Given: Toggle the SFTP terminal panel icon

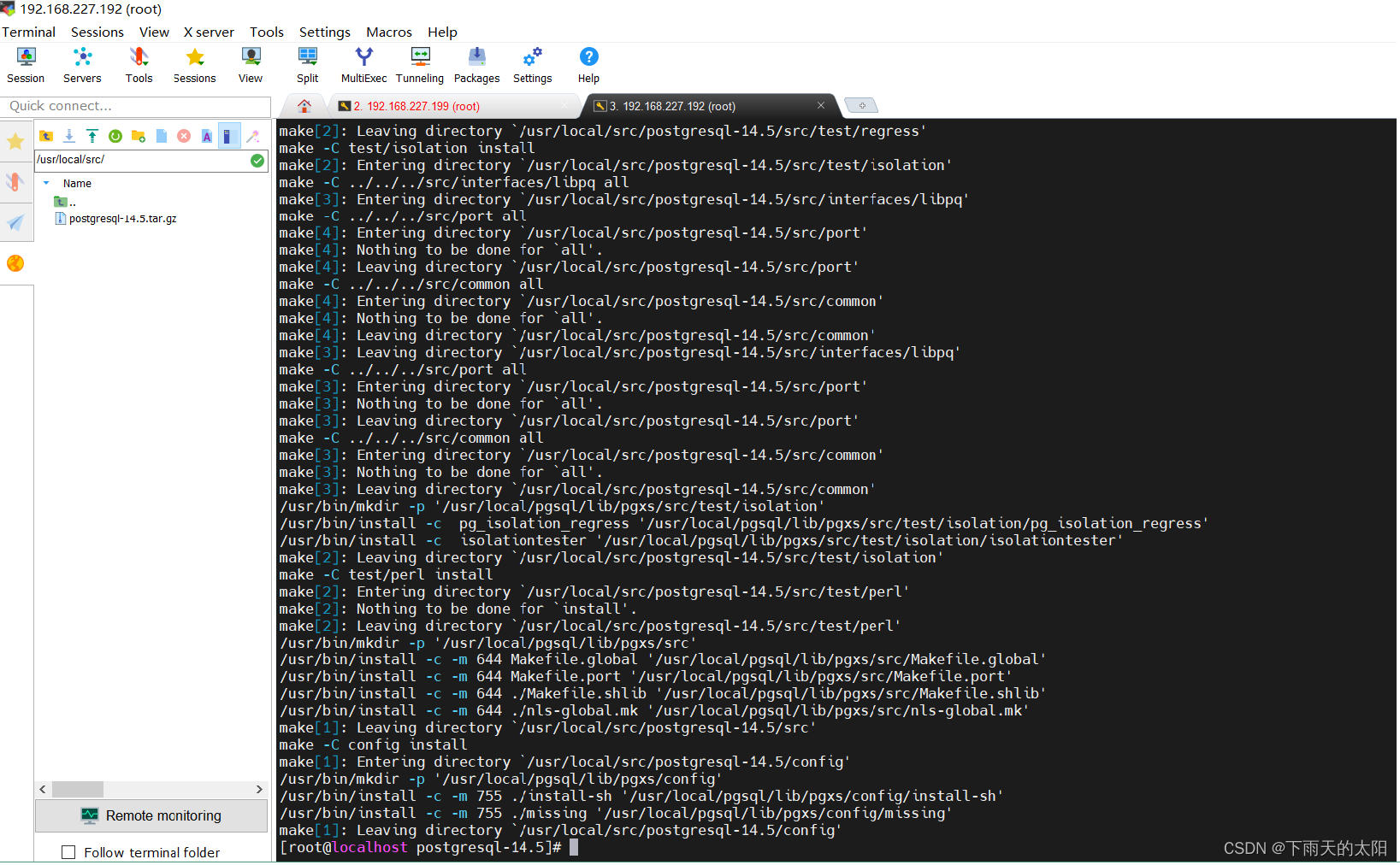Looking at the screenshot, I should click(229, 136).
